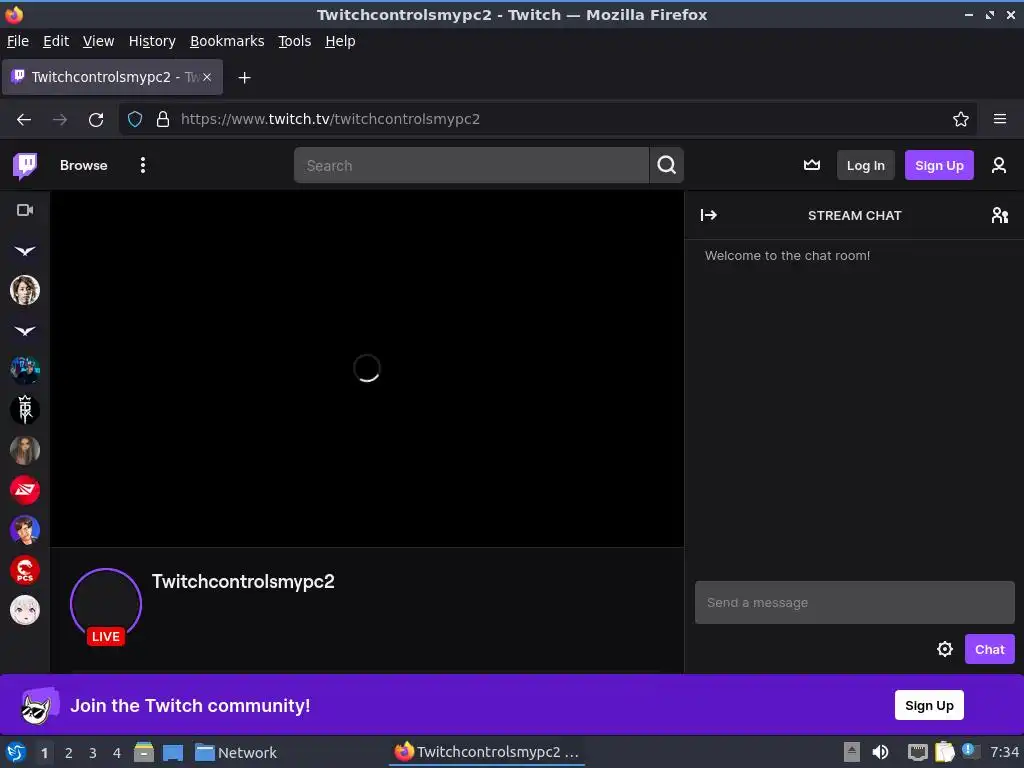Focus the Send a message chat box
This screenshot has height=768, width=1024.
tap(854, 602)
